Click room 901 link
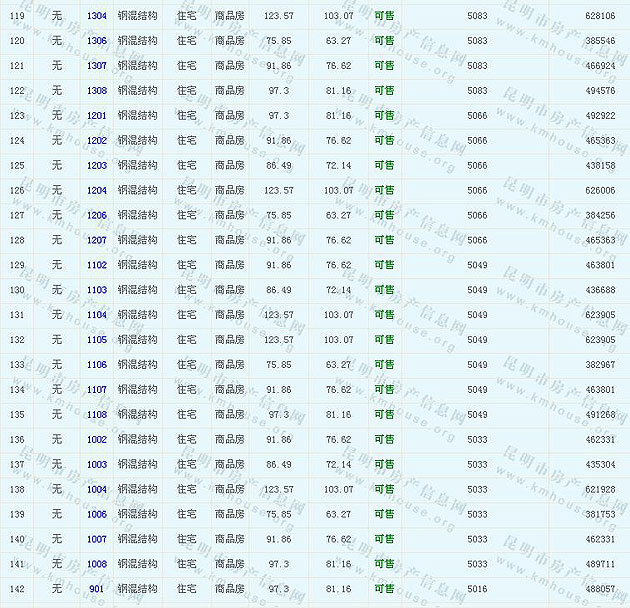This screenshot has width=630, height=608. pos(97,589)
